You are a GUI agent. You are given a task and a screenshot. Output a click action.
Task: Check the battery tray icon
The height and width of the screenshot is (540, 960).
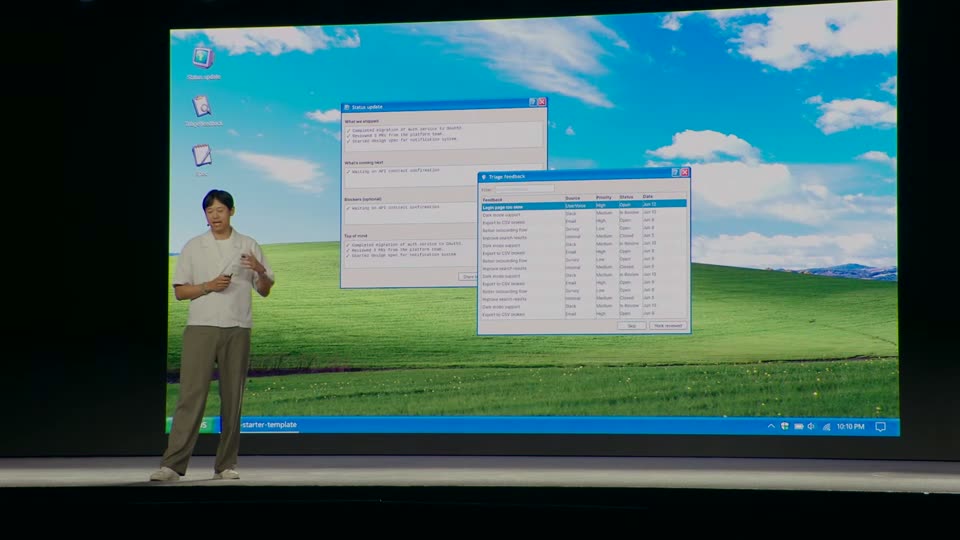click(x=798, y=426)
